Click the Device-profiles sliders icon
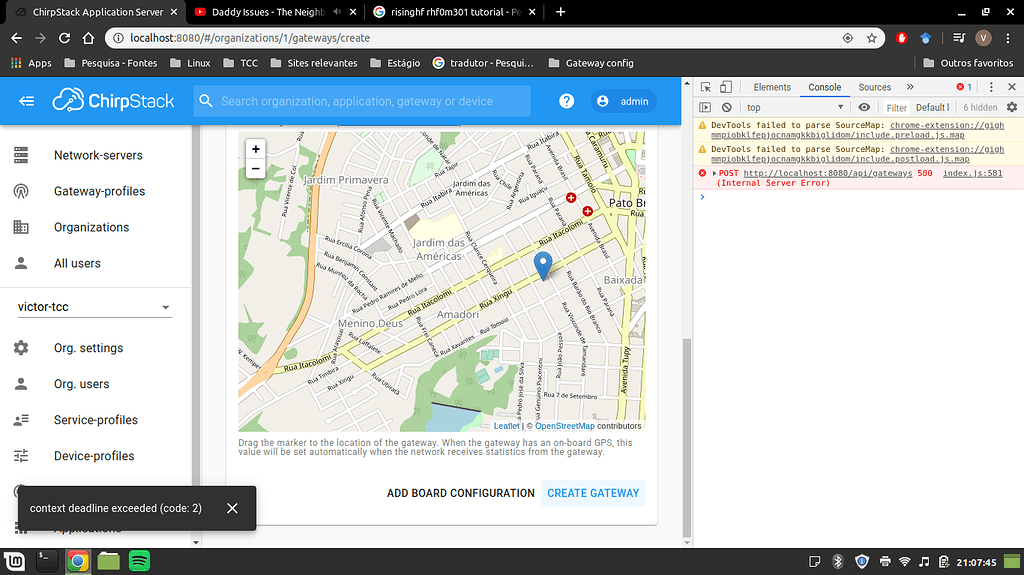1024x575 pixels. click(21, 456)
